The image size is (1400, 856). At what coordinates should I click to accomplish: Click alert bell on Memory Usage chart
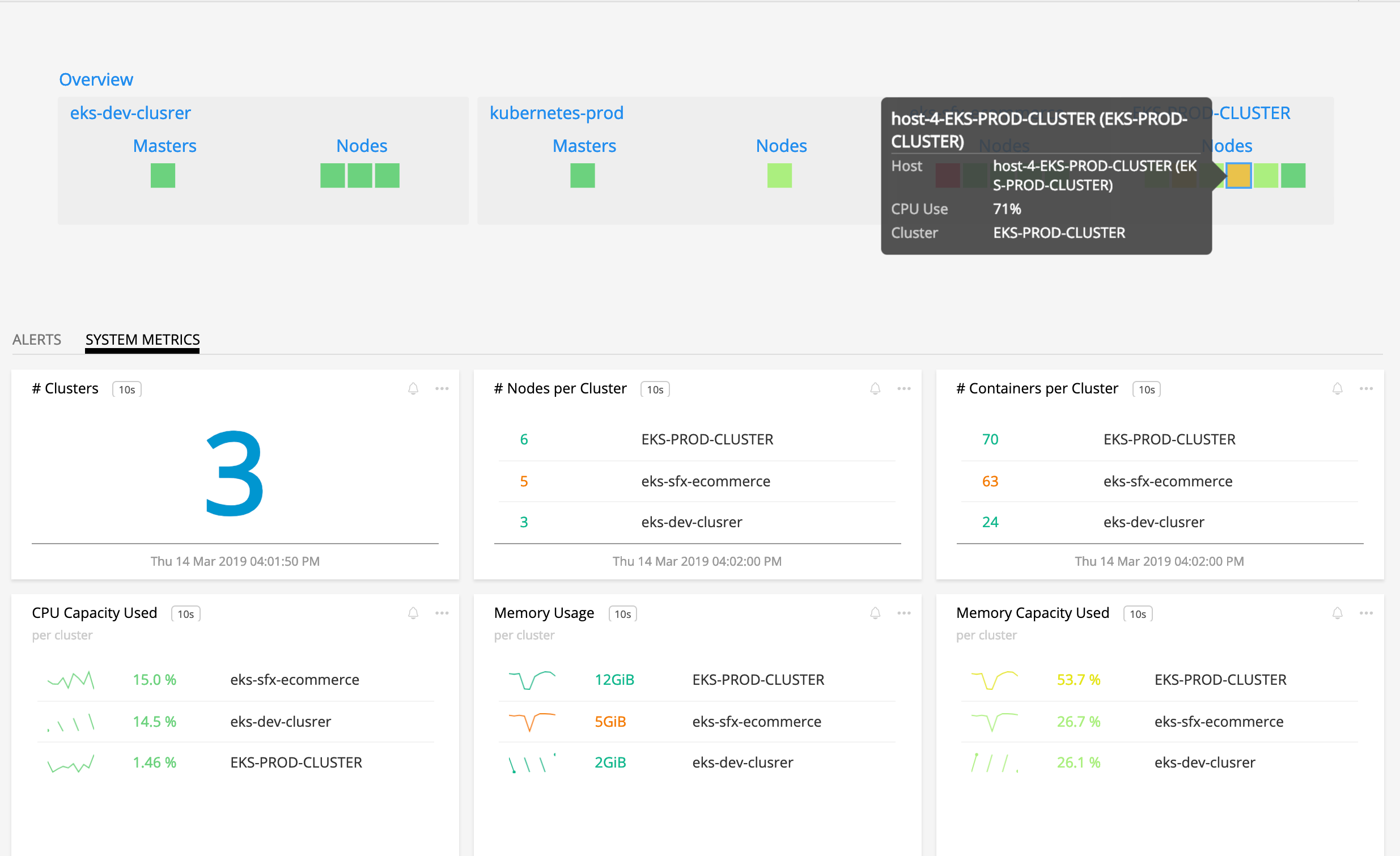click(875, 613)
